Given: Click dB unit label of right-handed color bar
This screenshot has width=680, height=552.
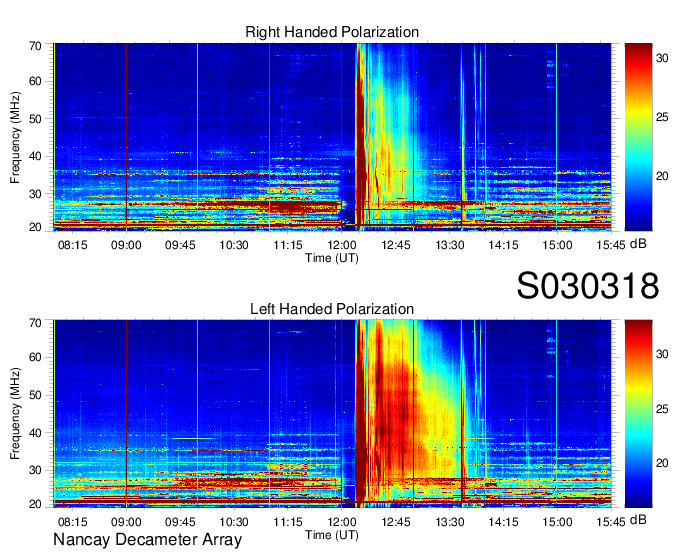Looking at the screenshot, I should [638, 244].
